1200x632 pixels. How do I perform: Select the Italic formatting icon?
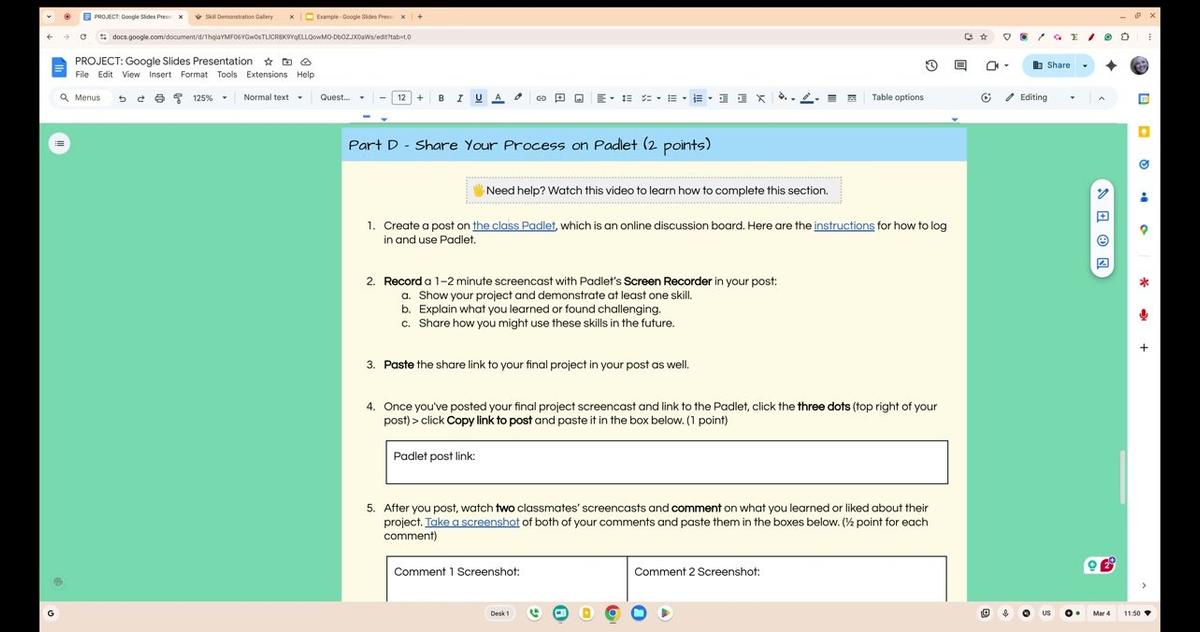(x=460, y=97)
